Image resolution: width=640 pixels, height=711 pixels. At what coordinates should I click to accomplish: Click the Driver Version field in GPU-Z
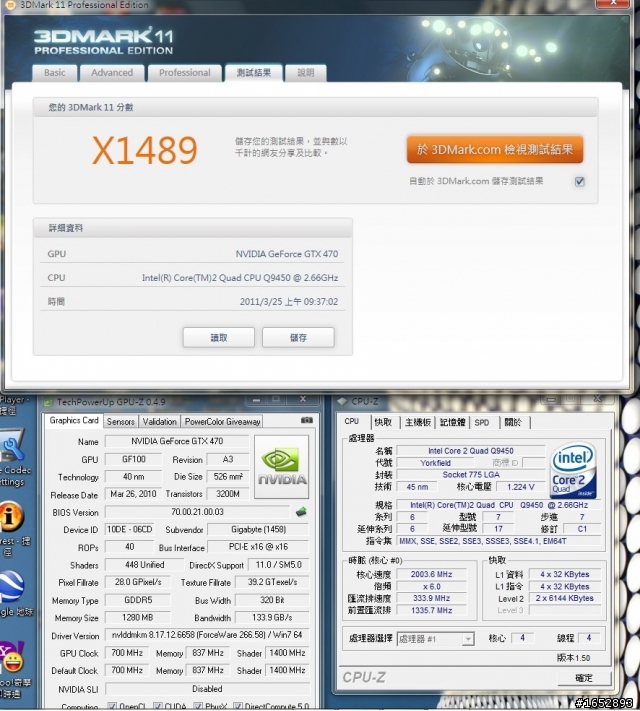pos(207,635)
